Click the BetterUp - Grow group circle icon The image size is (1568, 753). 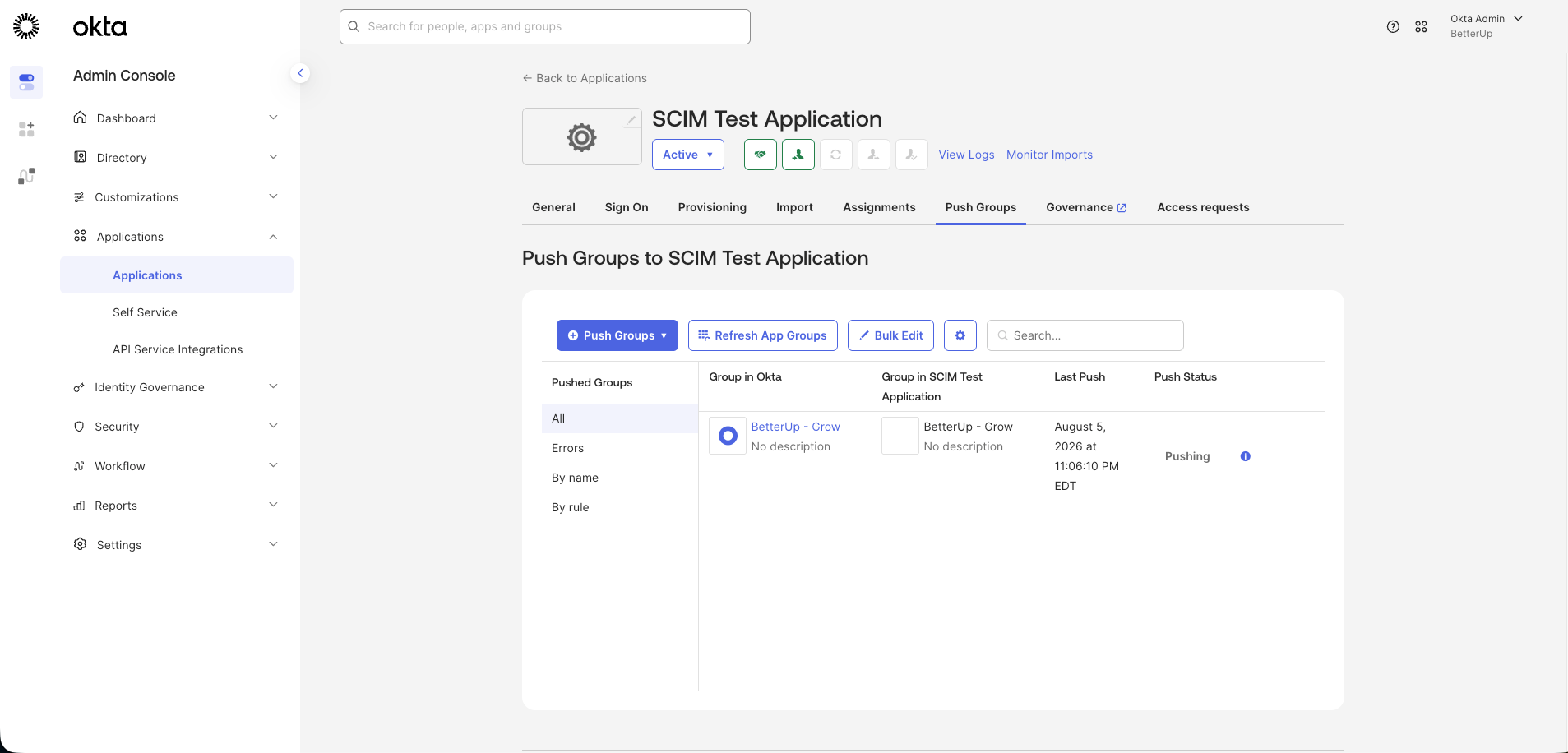[x=728, y=436]
